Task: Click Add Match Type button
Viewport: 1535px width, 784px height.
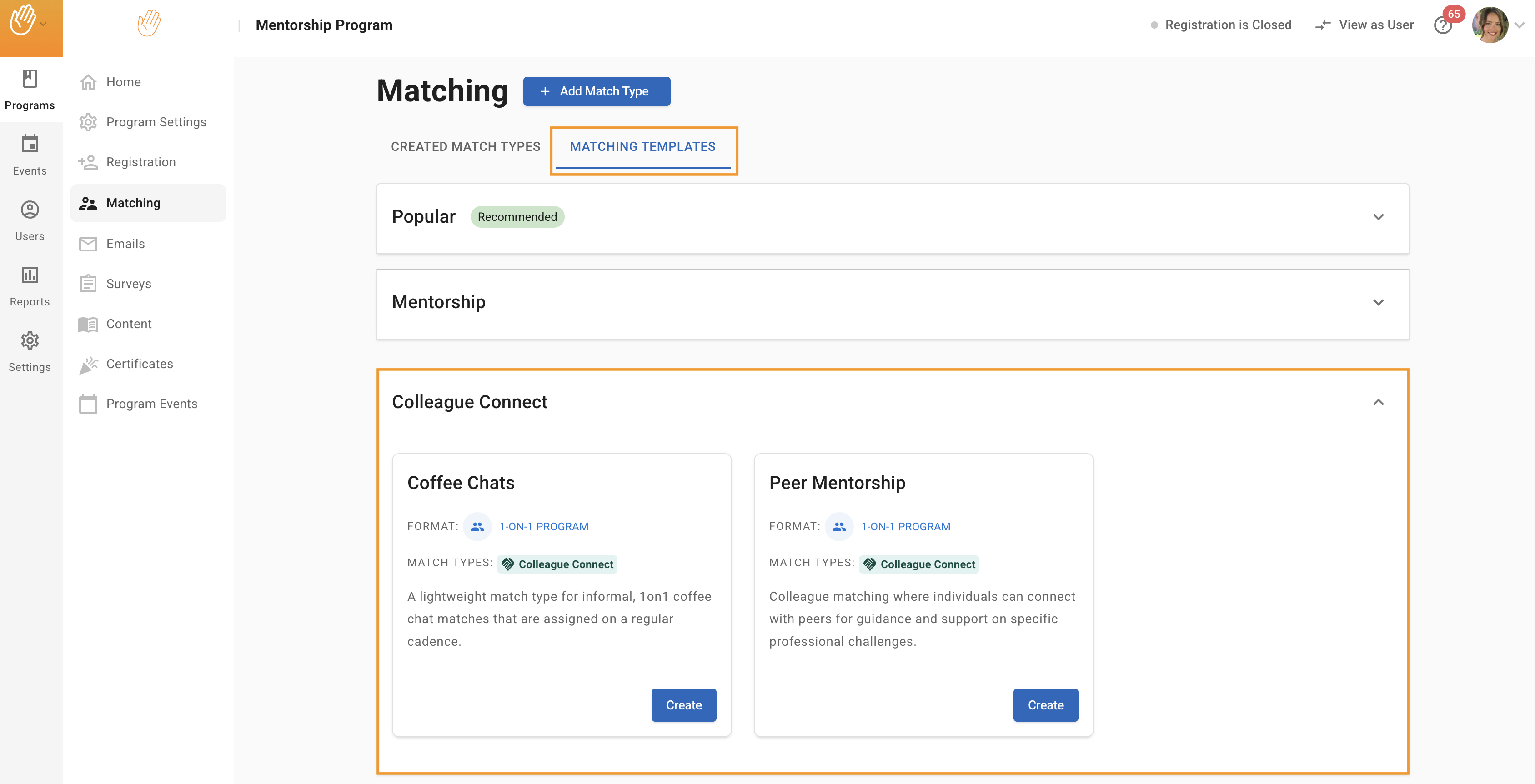Action: click(x=597, y=91)
